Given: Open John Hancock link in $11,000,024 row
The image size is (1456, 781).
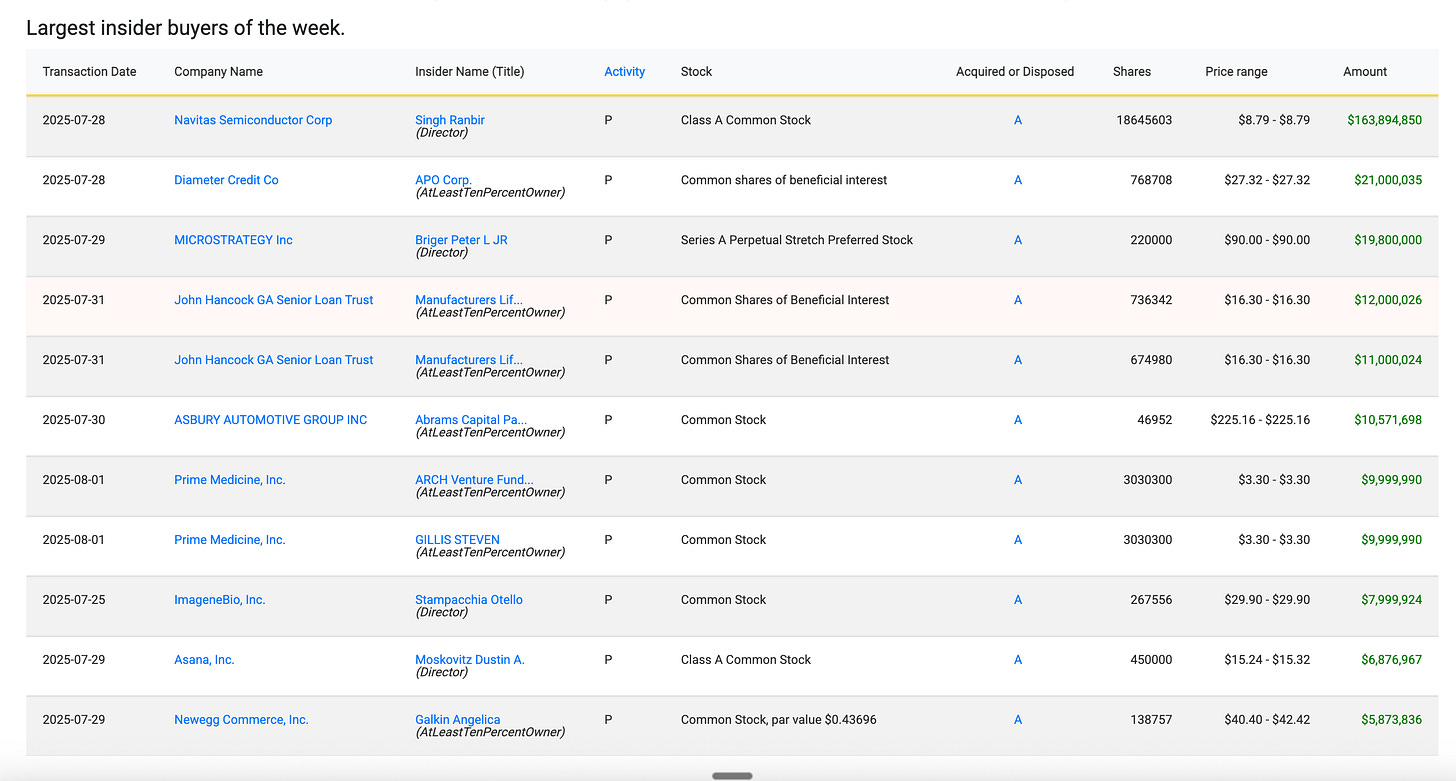Looking at the screenshot, I should [x=273, y=360].
